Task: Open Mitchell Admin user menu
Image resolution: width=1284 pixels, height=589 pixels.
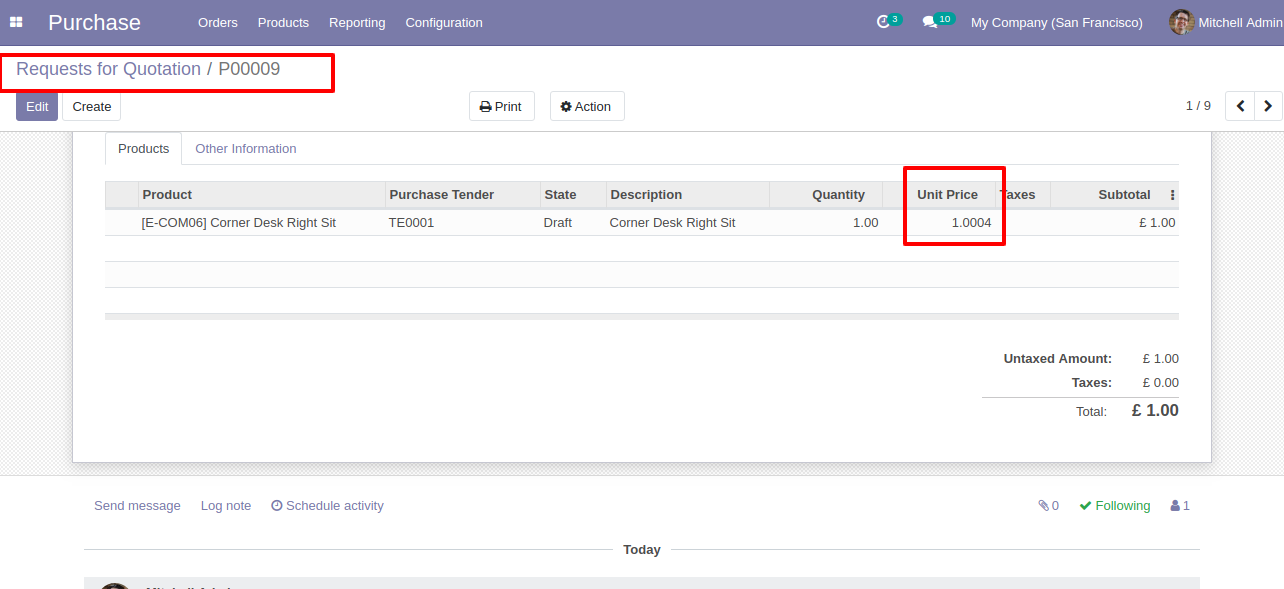Action: point(1225,22)
